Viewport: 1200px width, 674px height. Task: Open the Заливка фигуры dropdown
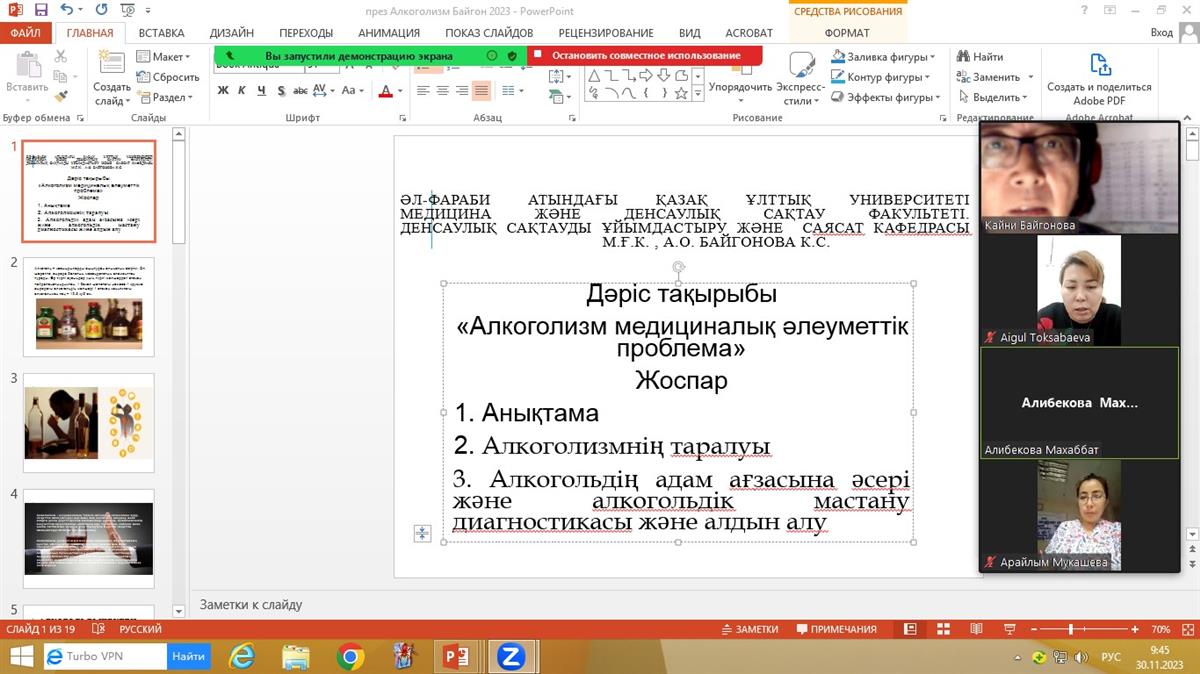coord(883,57)
